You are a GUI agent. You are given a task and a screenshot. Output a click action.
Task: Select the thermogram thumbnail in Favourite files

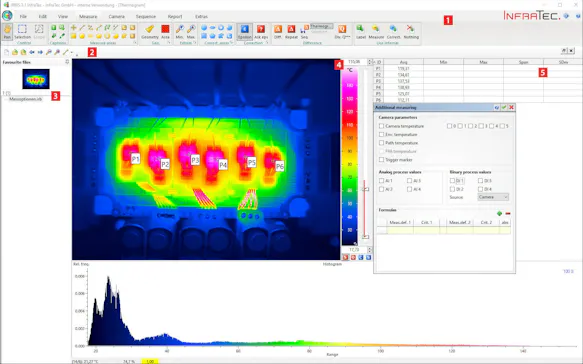coord(36,79)
